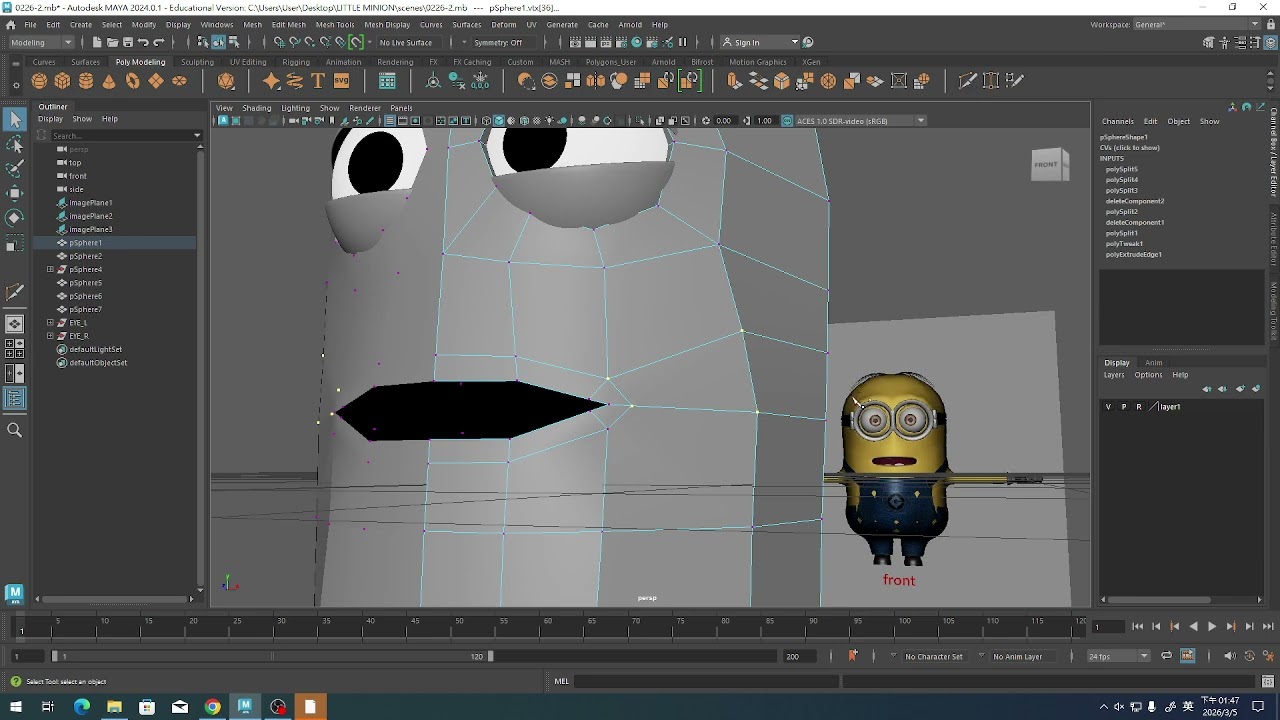1280x720 pixels.
Task: Open the Mesh Tools menu
Action: click(x=335, y=24)
